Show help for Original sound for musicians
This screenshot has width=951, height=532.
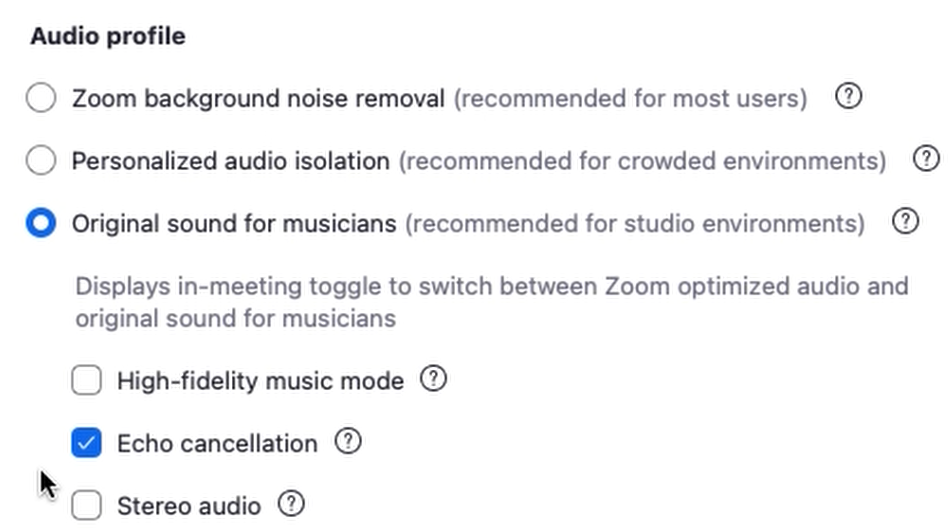[905, 222]
